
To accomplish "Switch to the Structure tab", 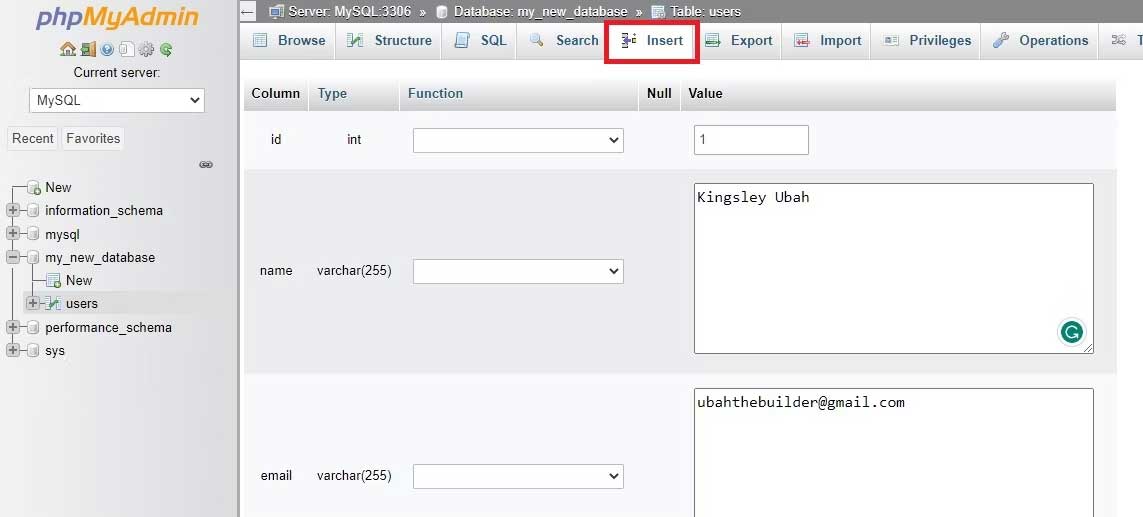I will (389, 41).
